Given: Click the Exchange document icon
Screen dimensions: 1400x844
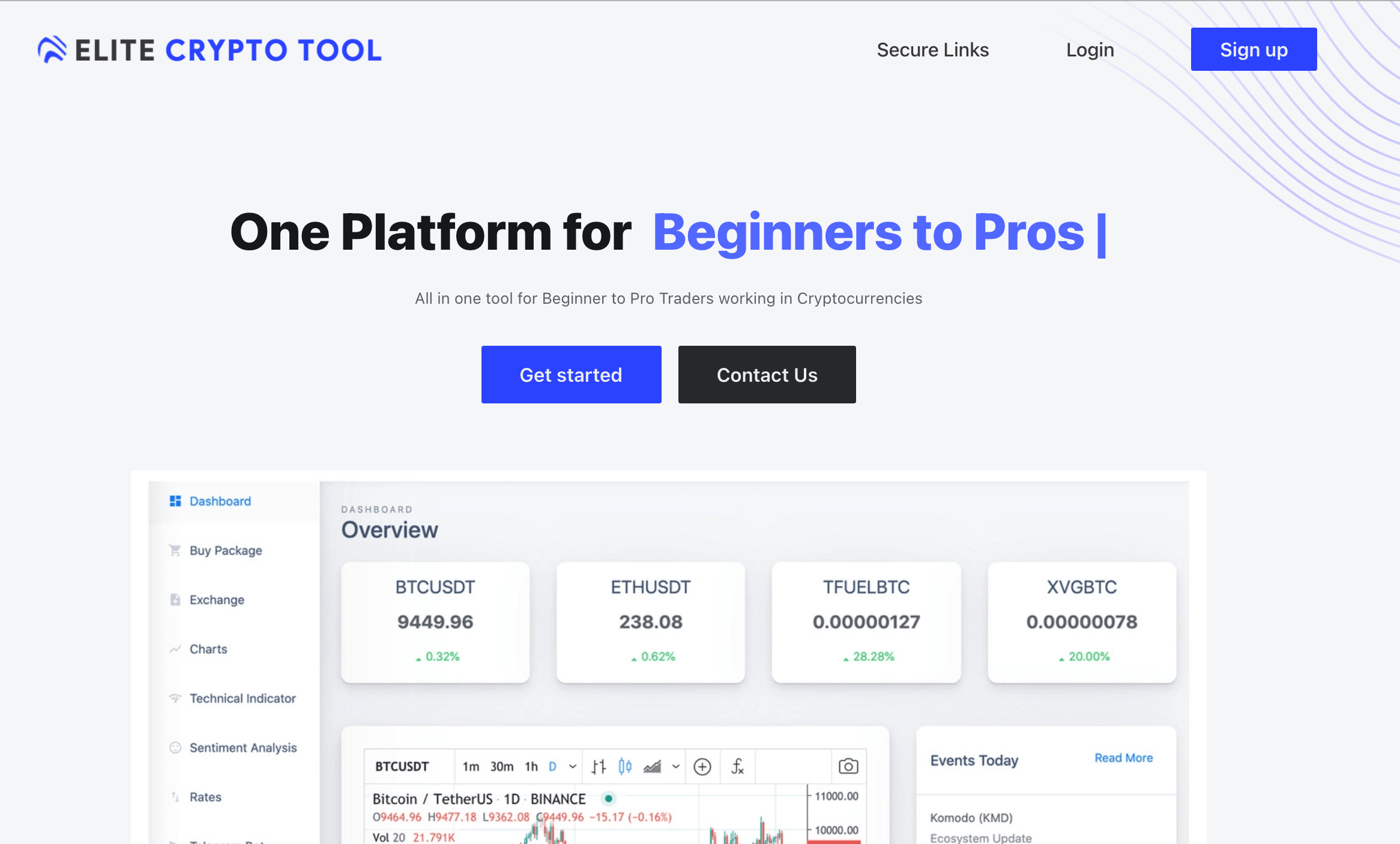Looking at the screenshot, I should [x=175, y=600].
